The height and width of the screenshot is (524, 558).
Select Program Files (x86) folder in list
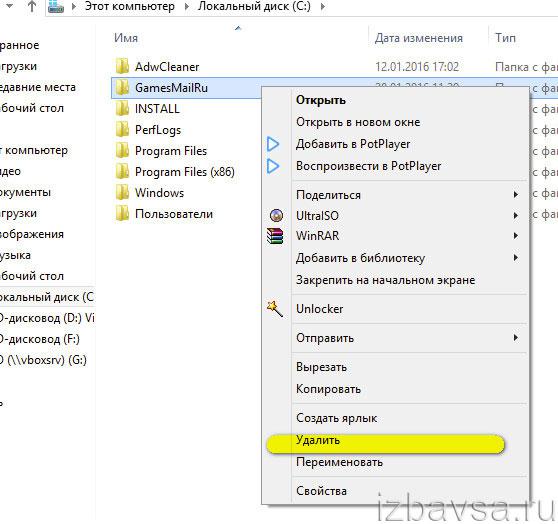[175, 172]
